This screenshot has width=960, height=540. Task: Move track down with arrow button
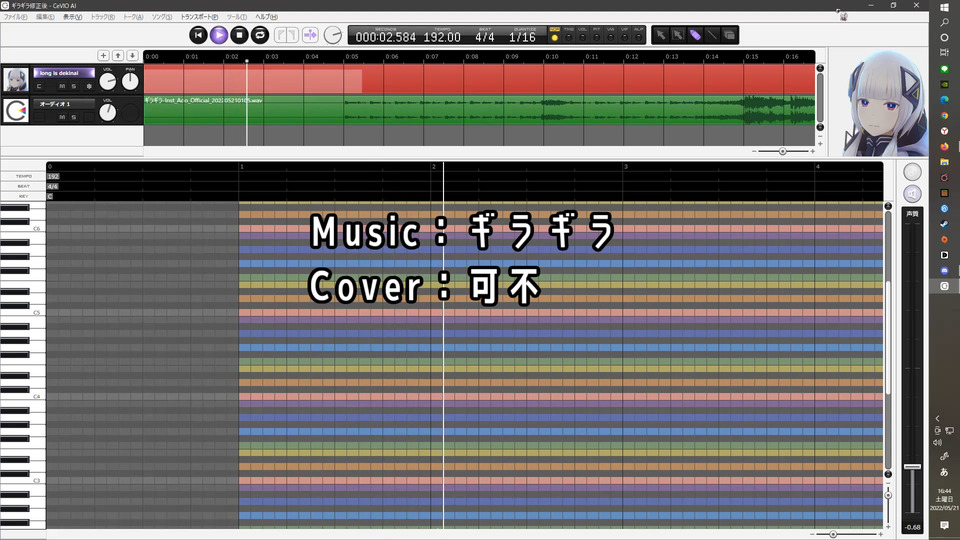[x=132, y=55]
